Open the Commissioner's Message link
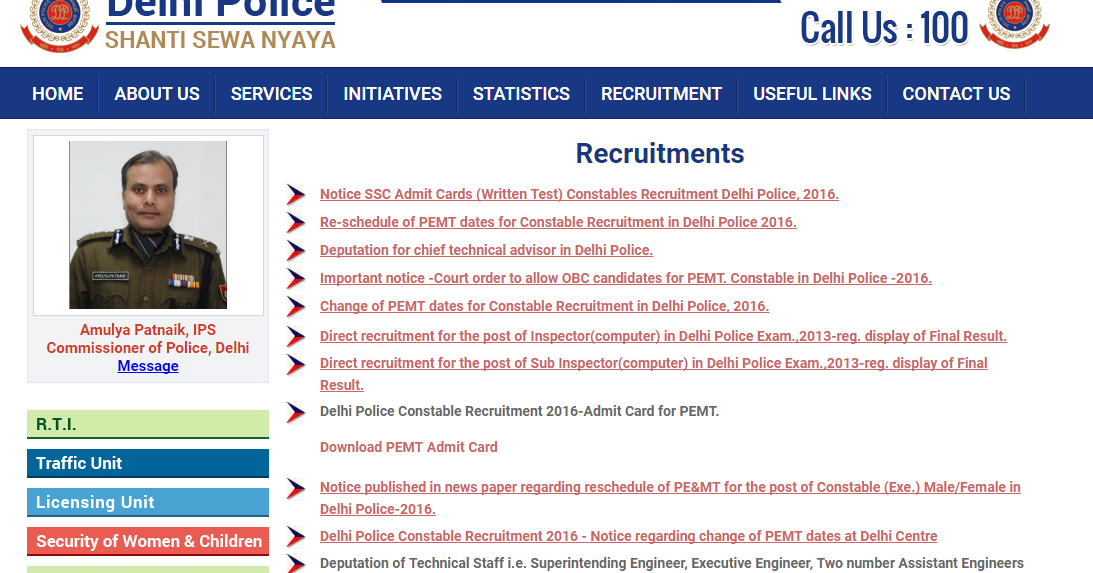The height and width of the screenshot is (573, 1093). (x=148, y=366)
